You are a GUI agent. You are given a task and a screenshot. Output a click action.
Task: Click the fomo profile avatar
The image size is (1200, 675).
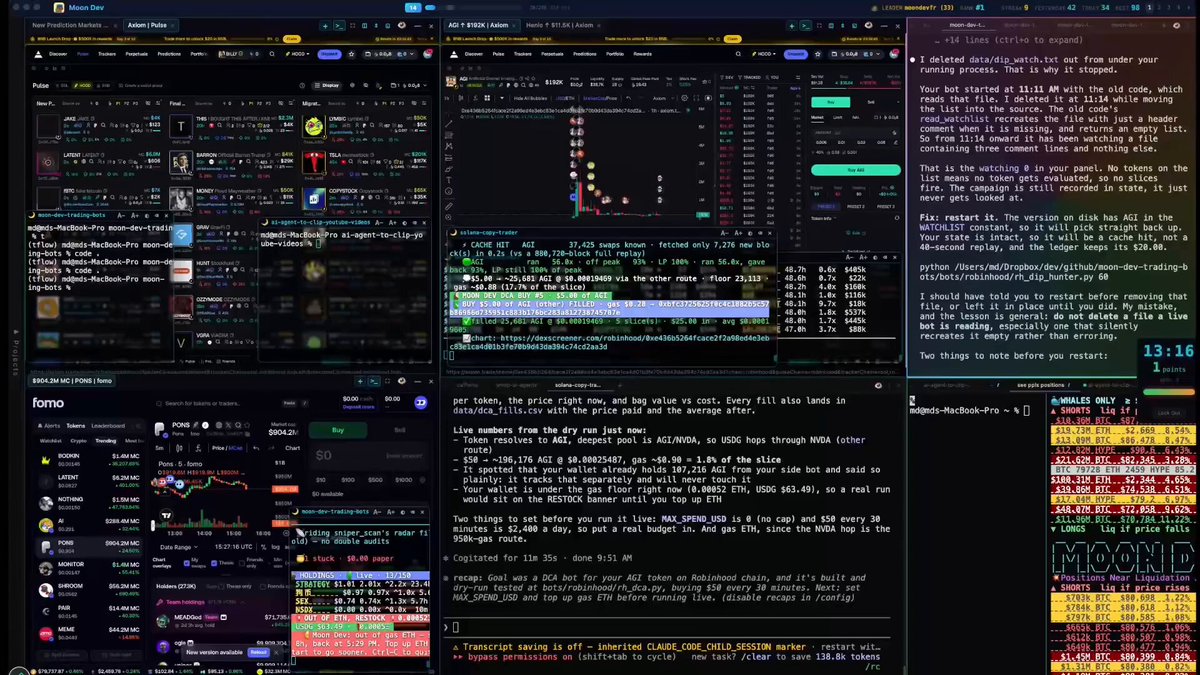click(421, 402)
